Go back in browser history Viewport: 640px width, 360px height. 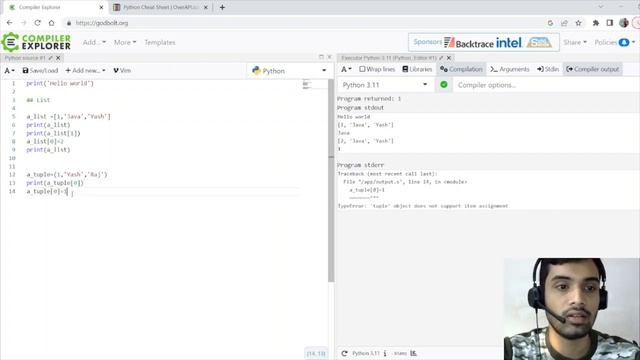[9, 23]
